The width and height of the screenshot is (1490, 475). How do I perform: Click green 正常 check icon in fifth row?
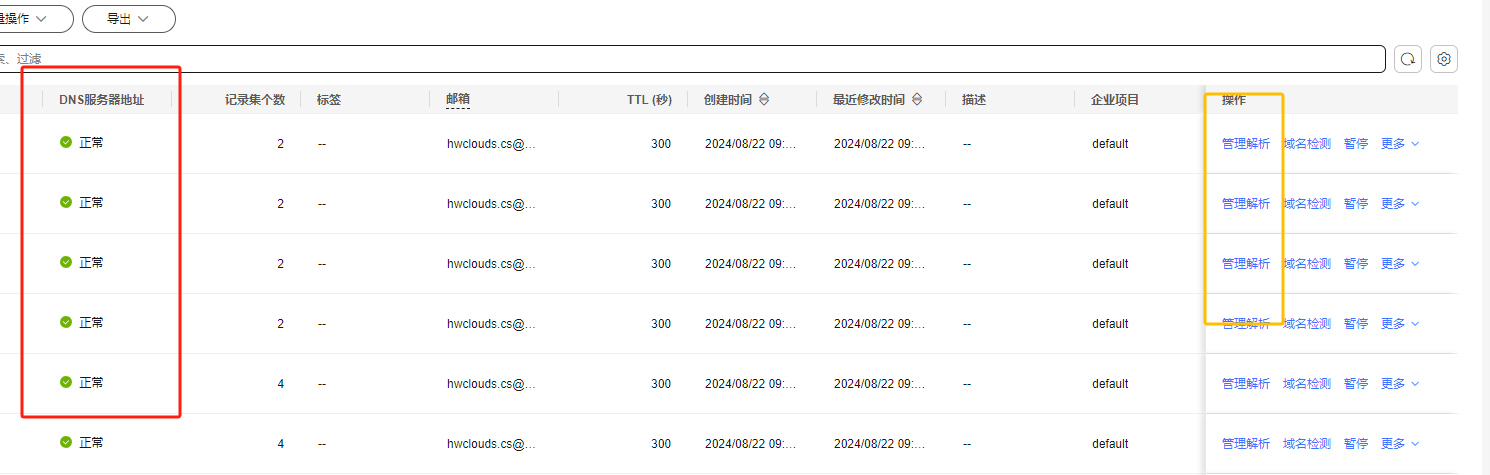click(66, 382)
